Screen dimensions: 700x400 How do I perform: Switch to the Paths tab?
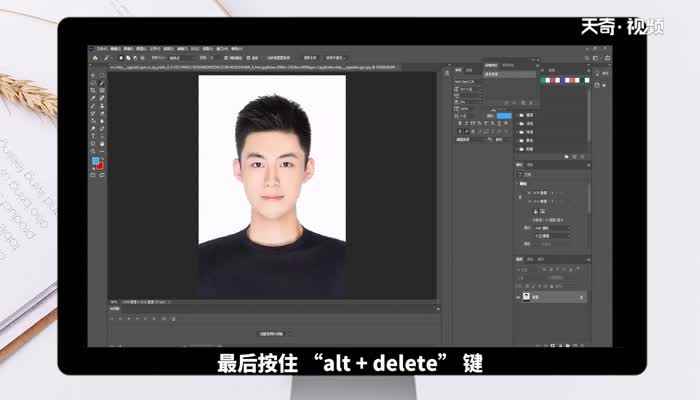pyautogui.click(x=541, y=259)
